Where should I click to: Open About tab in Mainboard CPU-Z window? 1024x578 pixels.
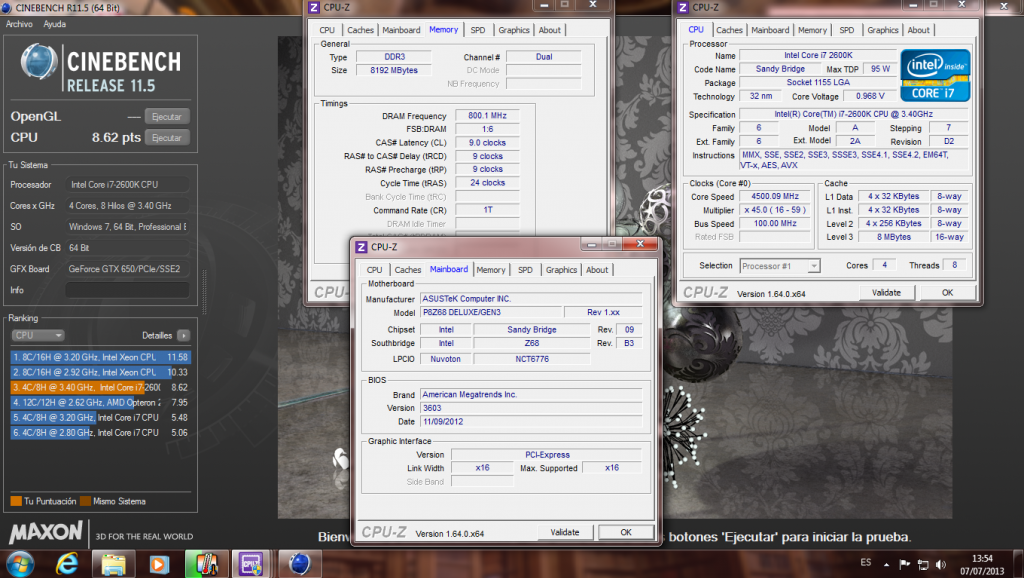tap(596, 270)
